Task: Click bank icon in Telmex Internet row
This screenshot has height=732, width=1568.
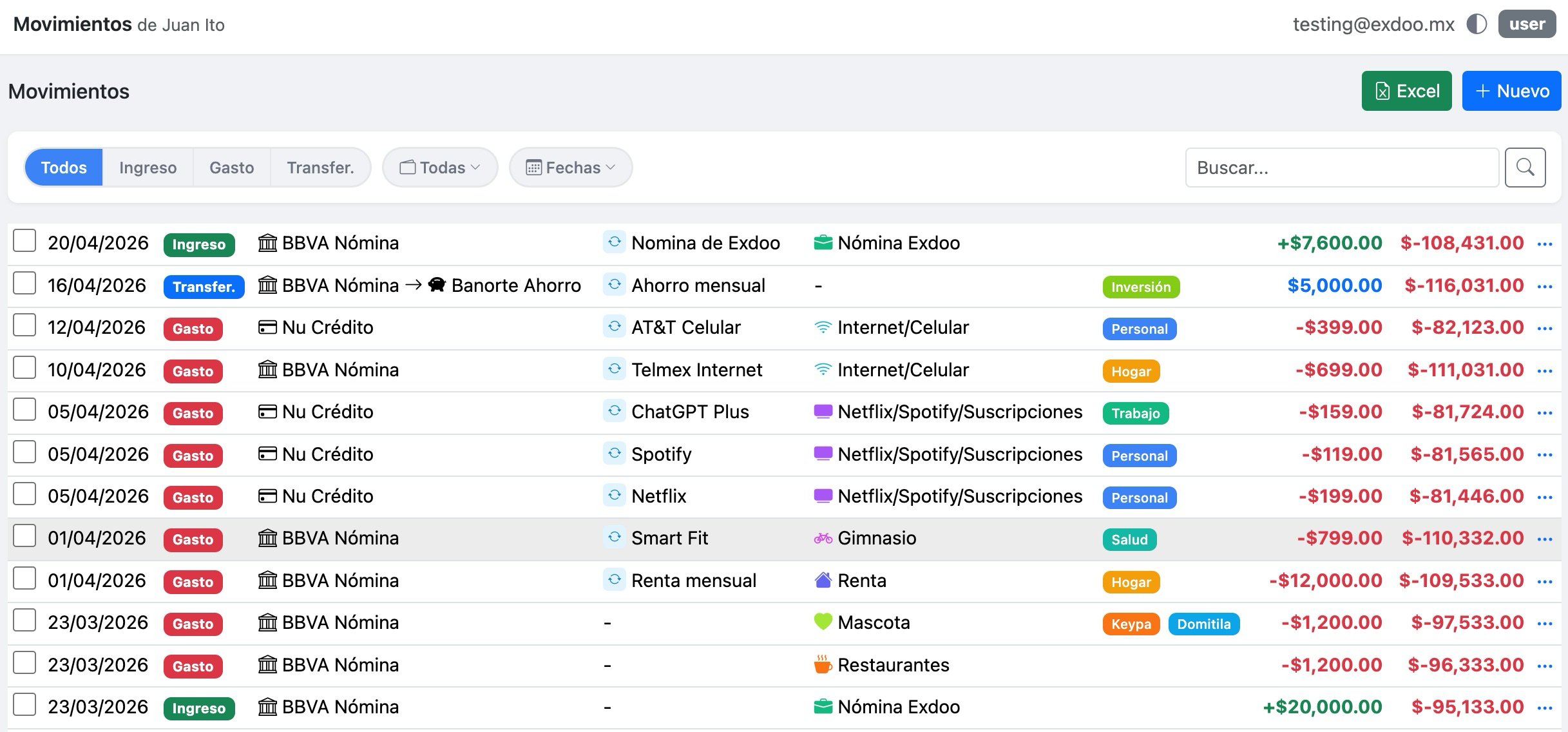Action: click(x=267, y=370)
